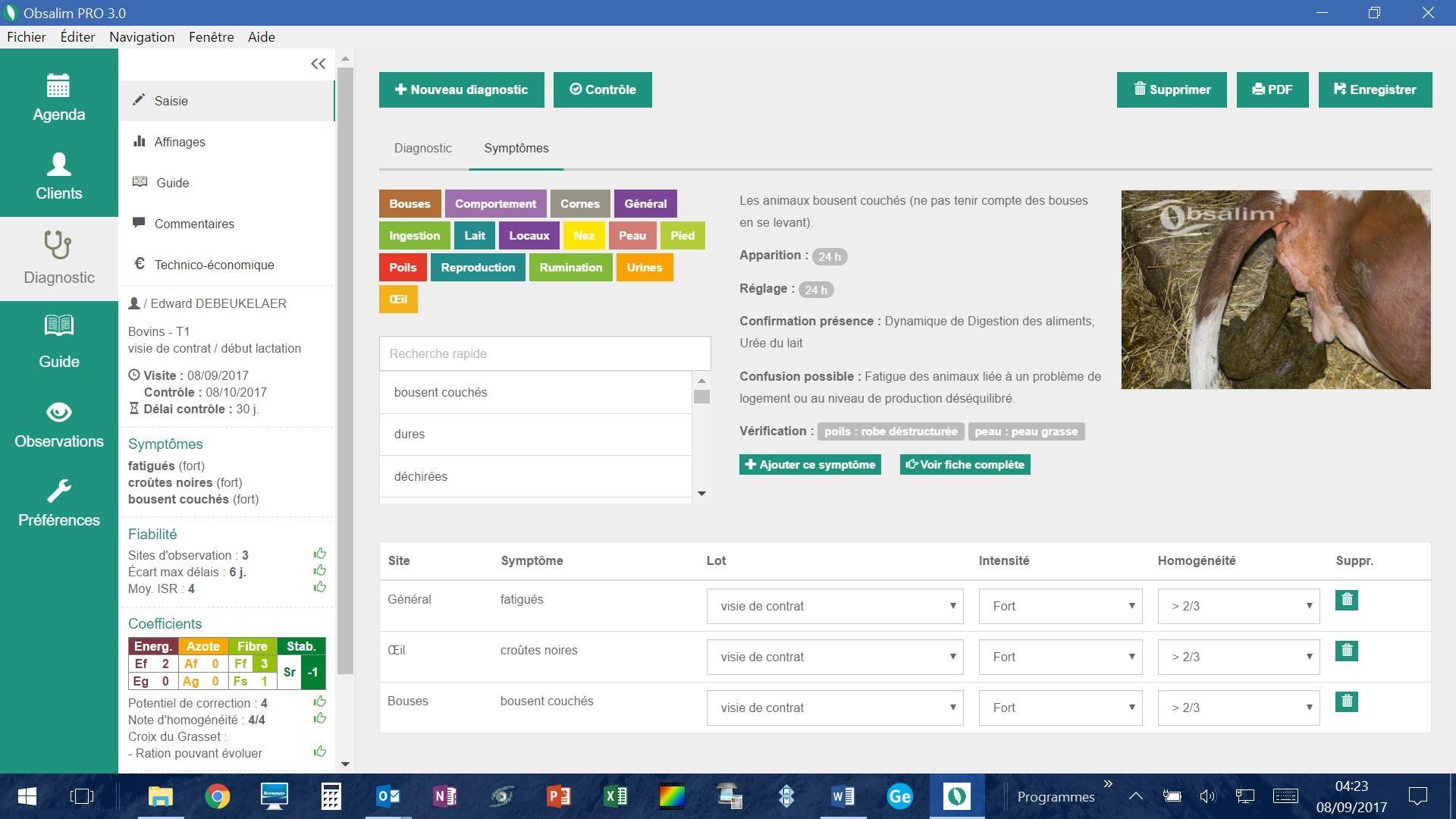Screen dimensions: 1456x819
Task: Open File Explorer from the taskbar
Action: point(160,796)
